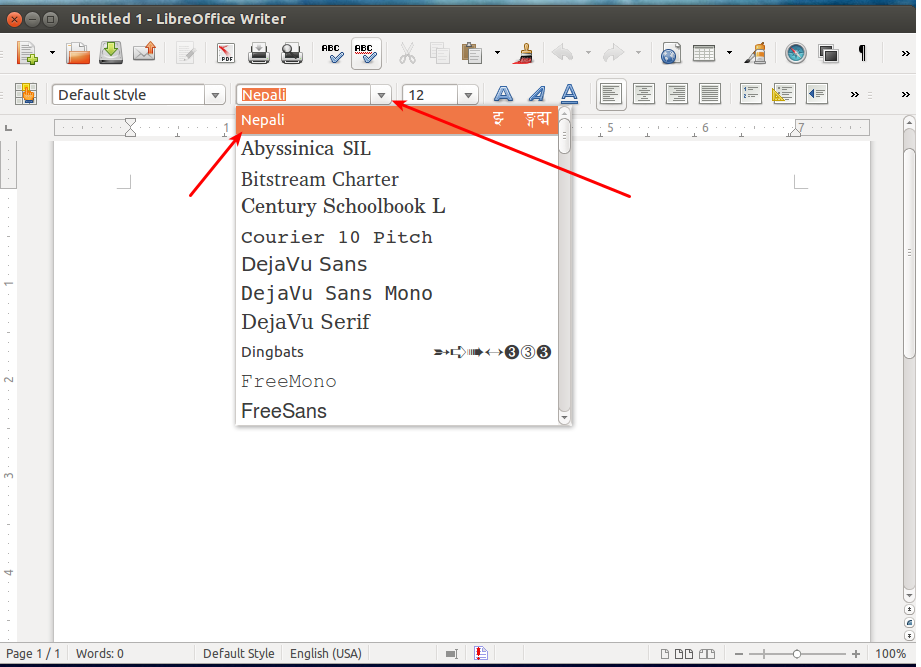Open the table size dropdown arrow
Image resolution: width=921 pixels, height=667 pixels.
(x=729, y=53)
